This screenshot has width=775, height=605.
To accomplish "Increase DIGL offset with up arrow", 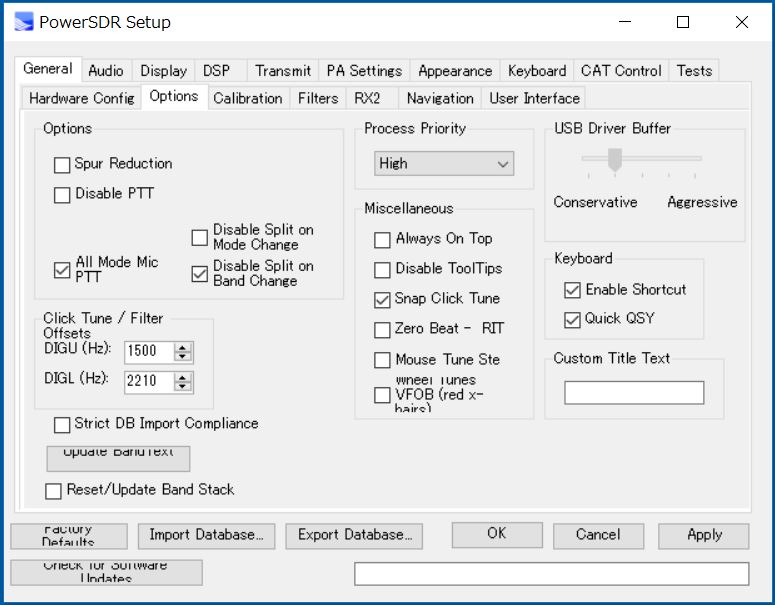I will 183,378.
